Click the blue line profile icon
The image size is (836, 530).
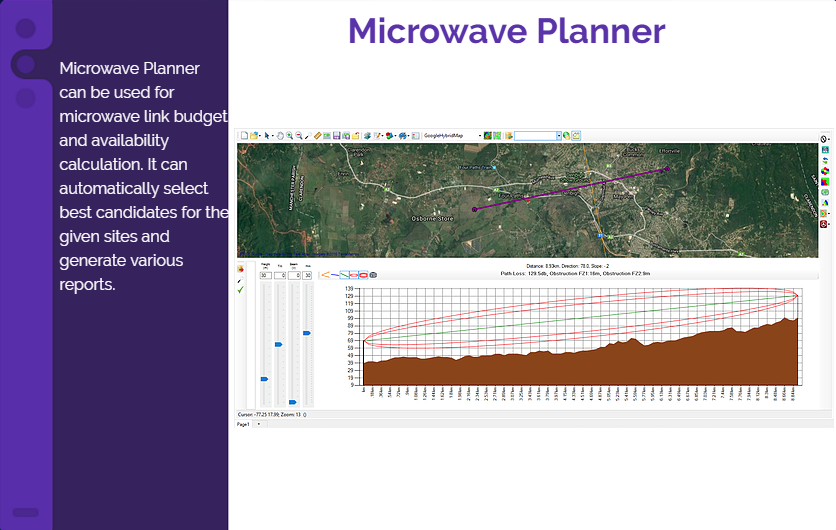(335, 275)
